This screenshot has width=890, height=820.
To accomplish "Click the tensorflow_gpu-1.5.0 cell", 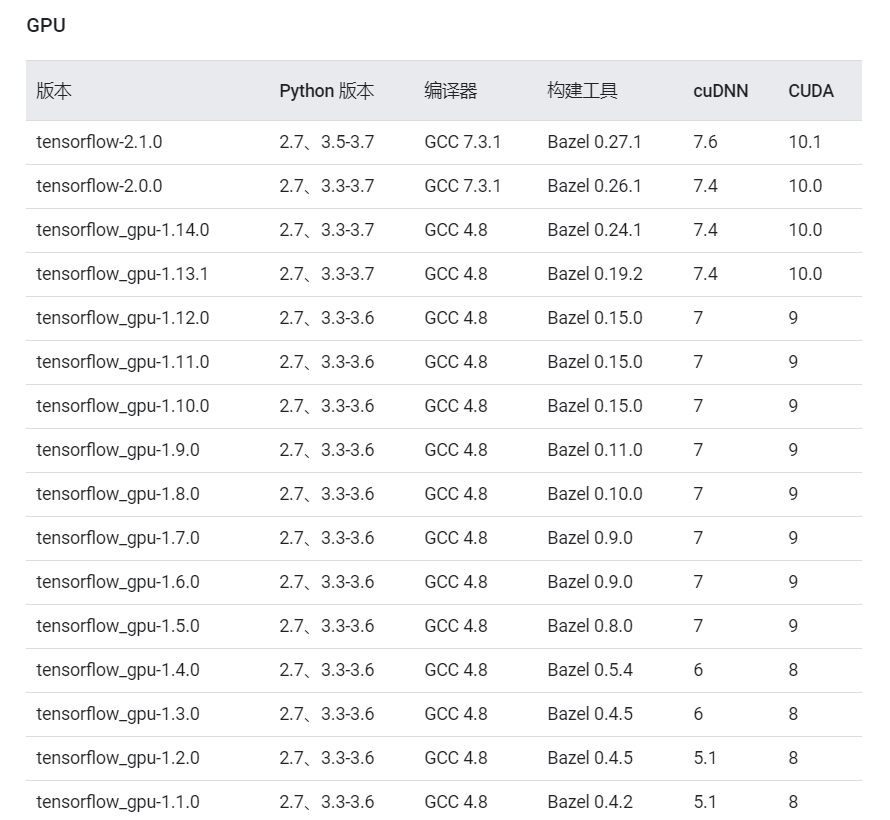I will point(118,626).
